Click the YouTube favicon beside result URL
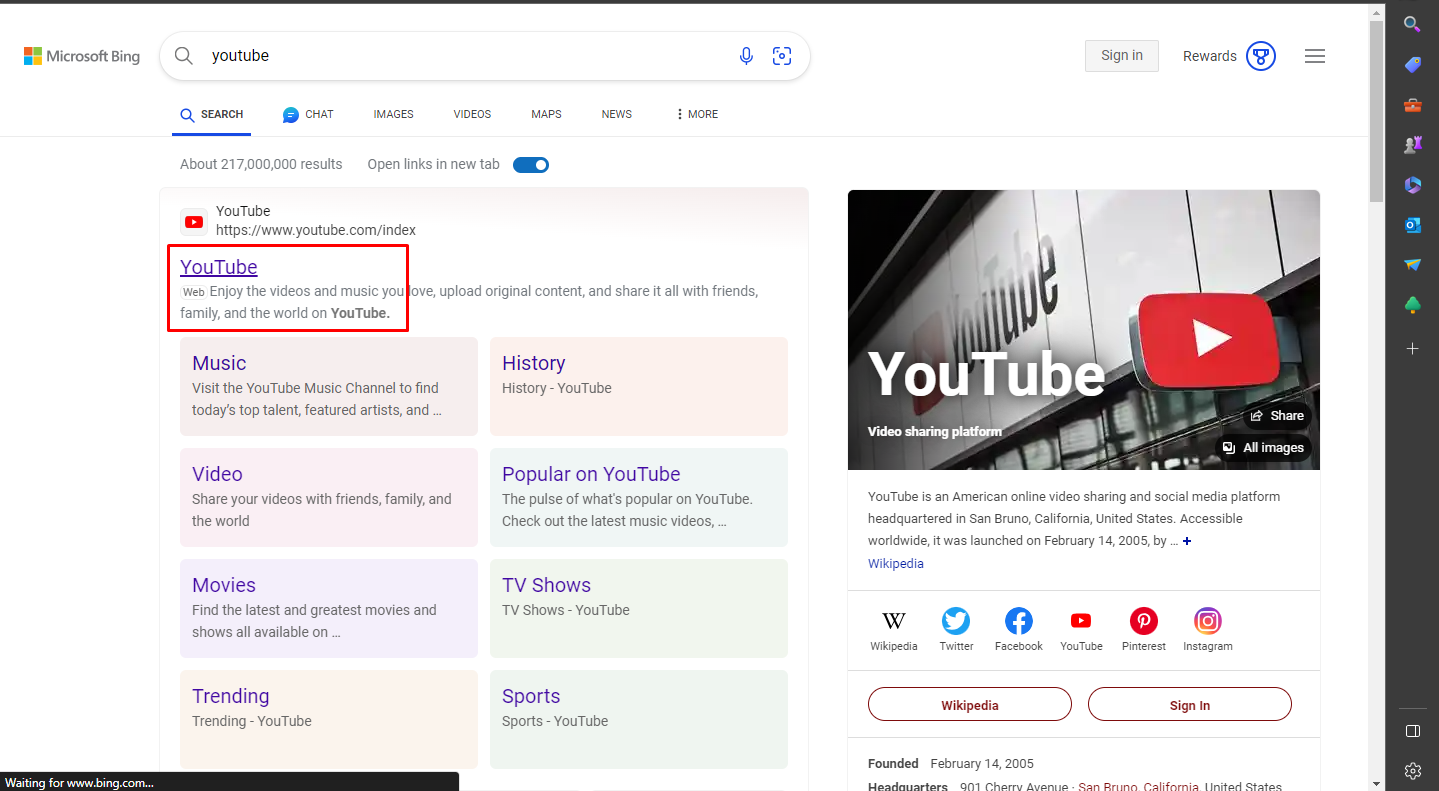The width and height of the screenshot is (1439, 791). tap(194, 222)
